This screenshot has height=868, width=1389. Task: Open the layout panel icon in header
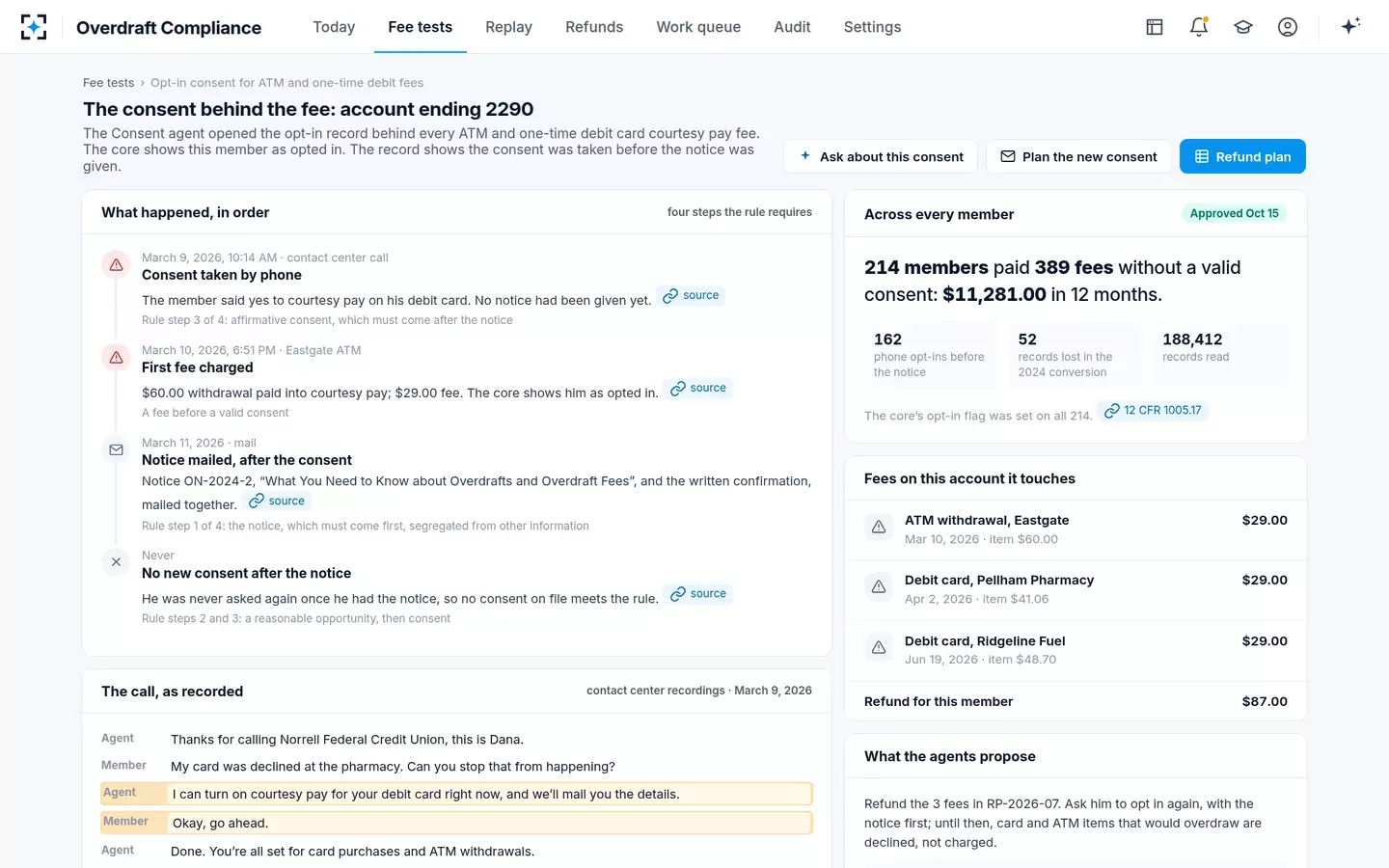[1155, 27]
